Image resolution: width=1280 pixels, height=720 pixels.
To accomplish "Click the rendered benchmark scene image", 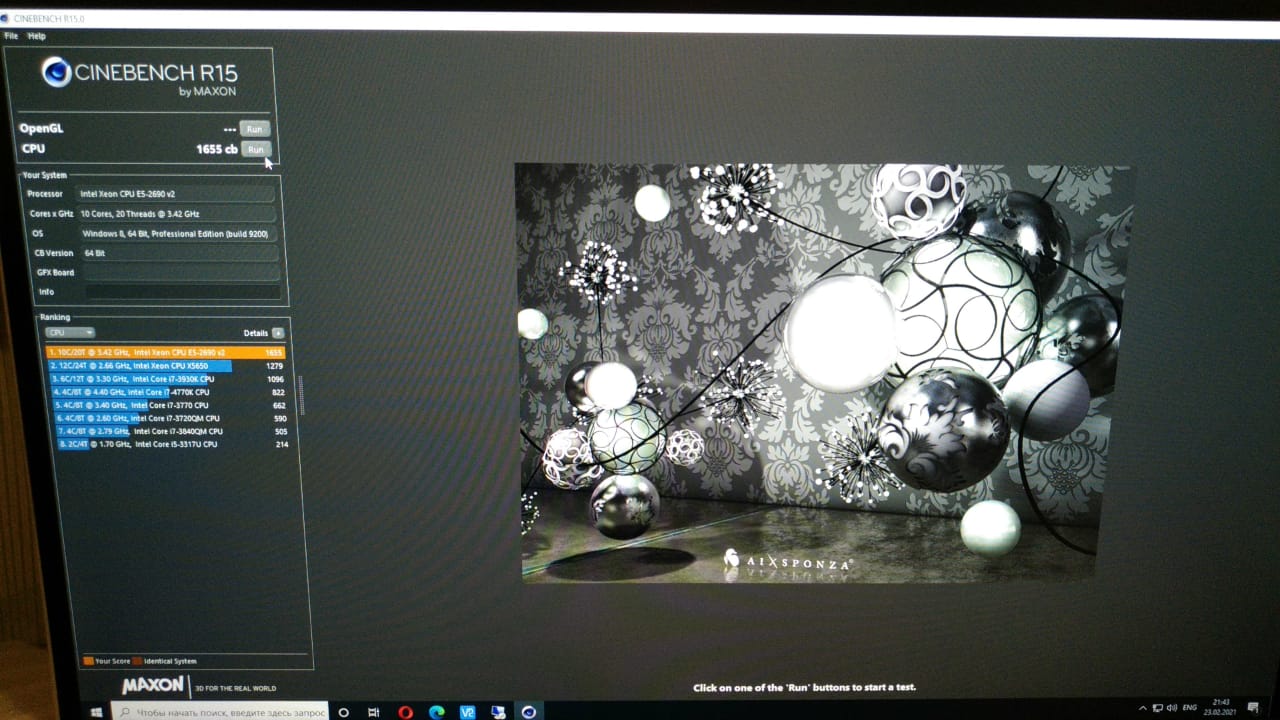I will 826,372.
